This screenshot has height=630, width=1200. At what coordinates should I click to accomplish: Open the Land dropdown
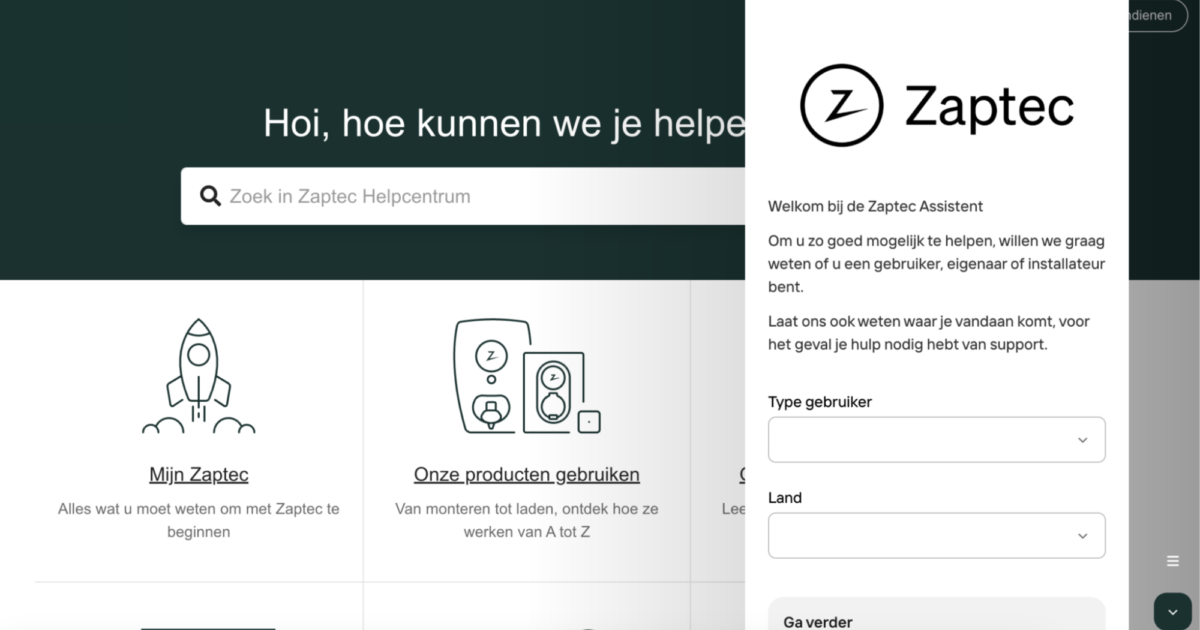[936, 535]
